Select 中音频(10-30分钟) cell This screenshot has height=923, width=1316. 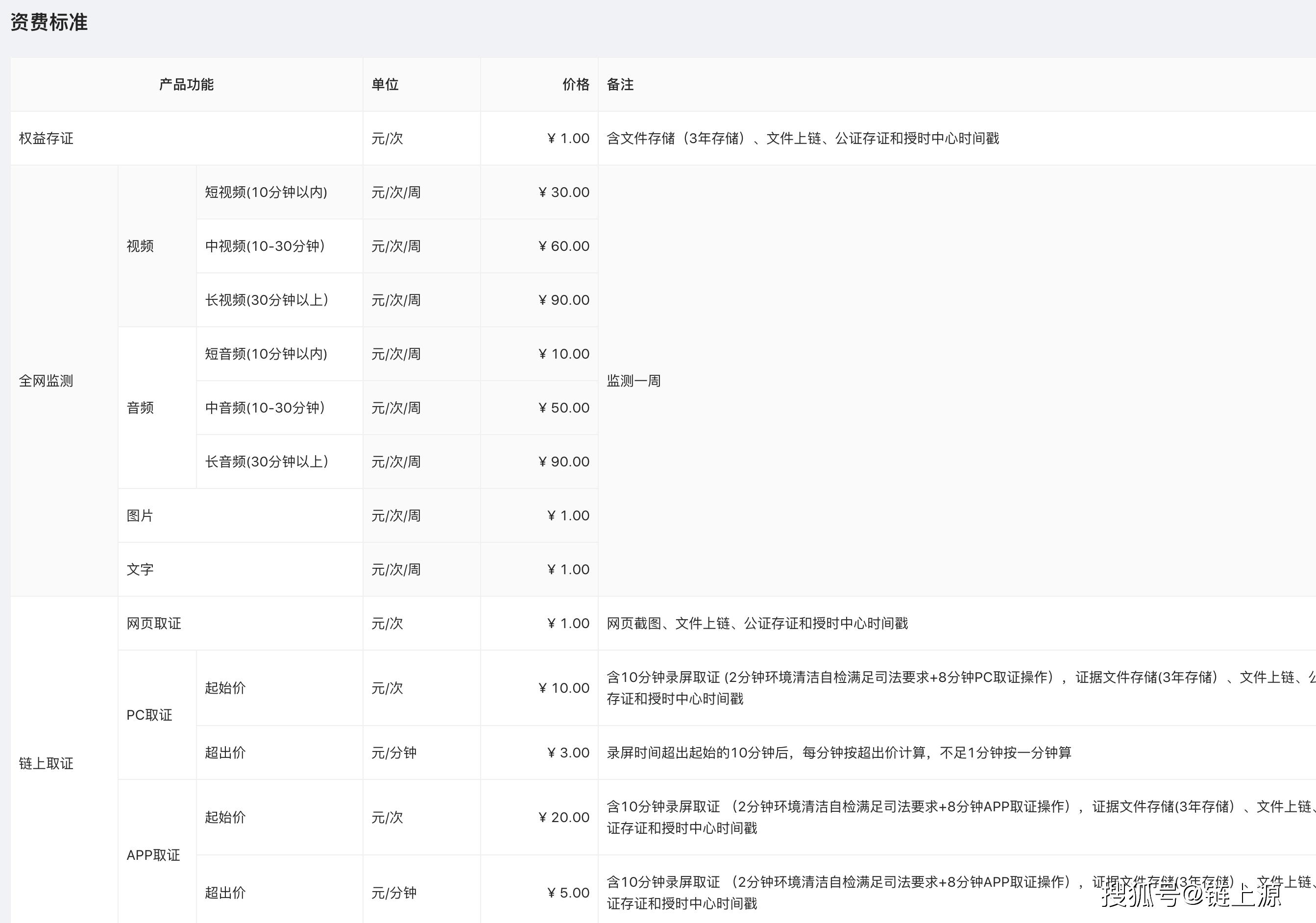coord(265,408)
